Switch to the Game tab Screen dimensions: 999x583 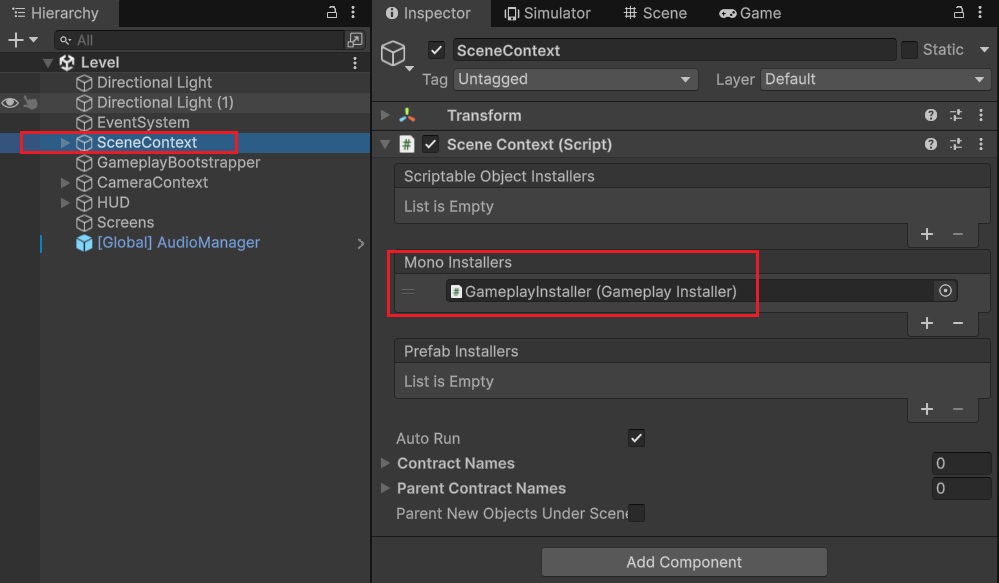(x=750, y=13)
